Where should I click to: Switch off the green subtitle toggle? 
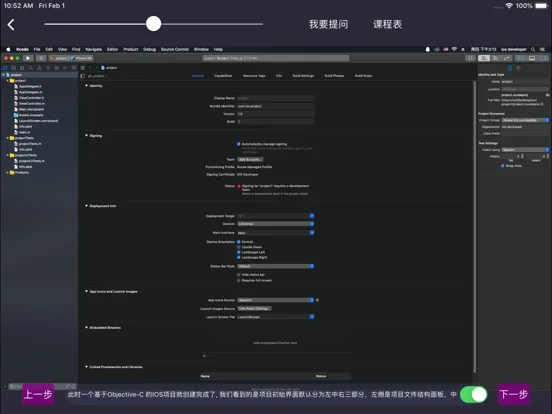click(x=473, y=394)
